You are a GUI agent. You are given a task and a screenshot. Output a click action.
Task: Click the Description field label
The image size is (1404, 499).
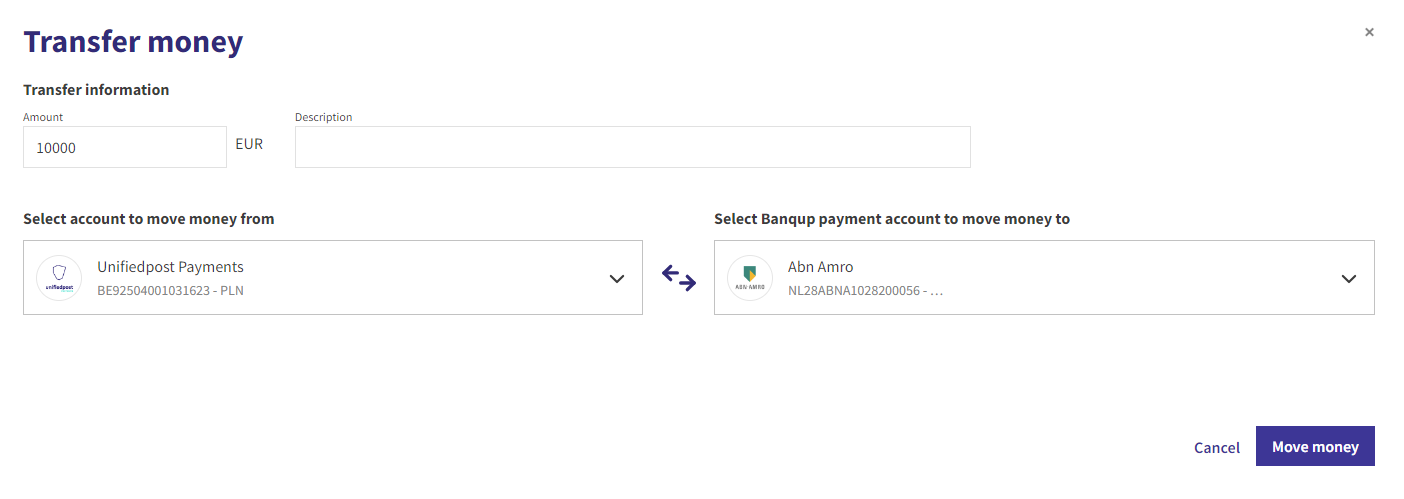(x=324, y=117)
